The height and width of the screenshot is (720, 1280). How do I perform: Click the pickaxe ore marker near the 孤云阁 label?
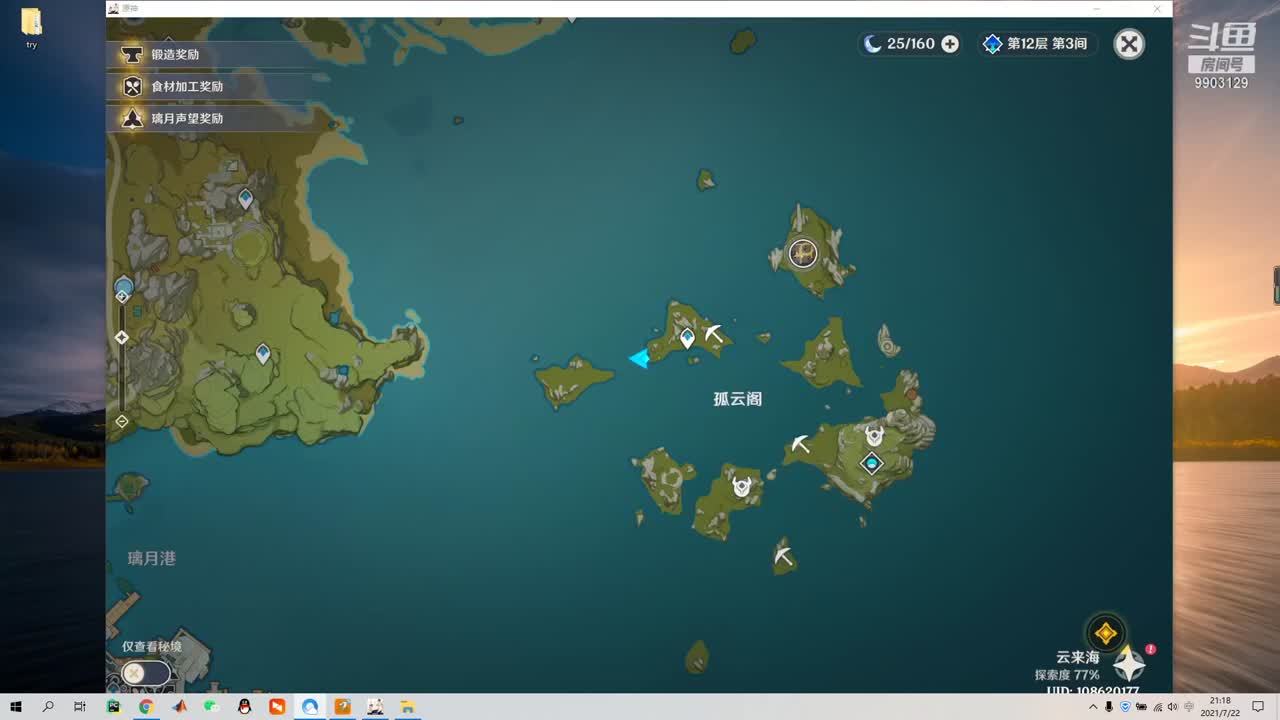tap(713, 333)
